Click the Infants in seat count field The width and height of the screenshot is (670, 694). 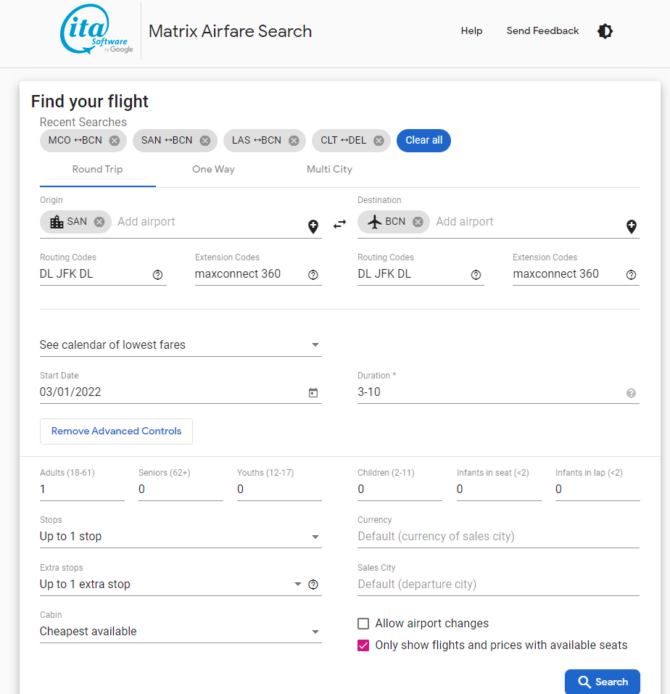499,490
